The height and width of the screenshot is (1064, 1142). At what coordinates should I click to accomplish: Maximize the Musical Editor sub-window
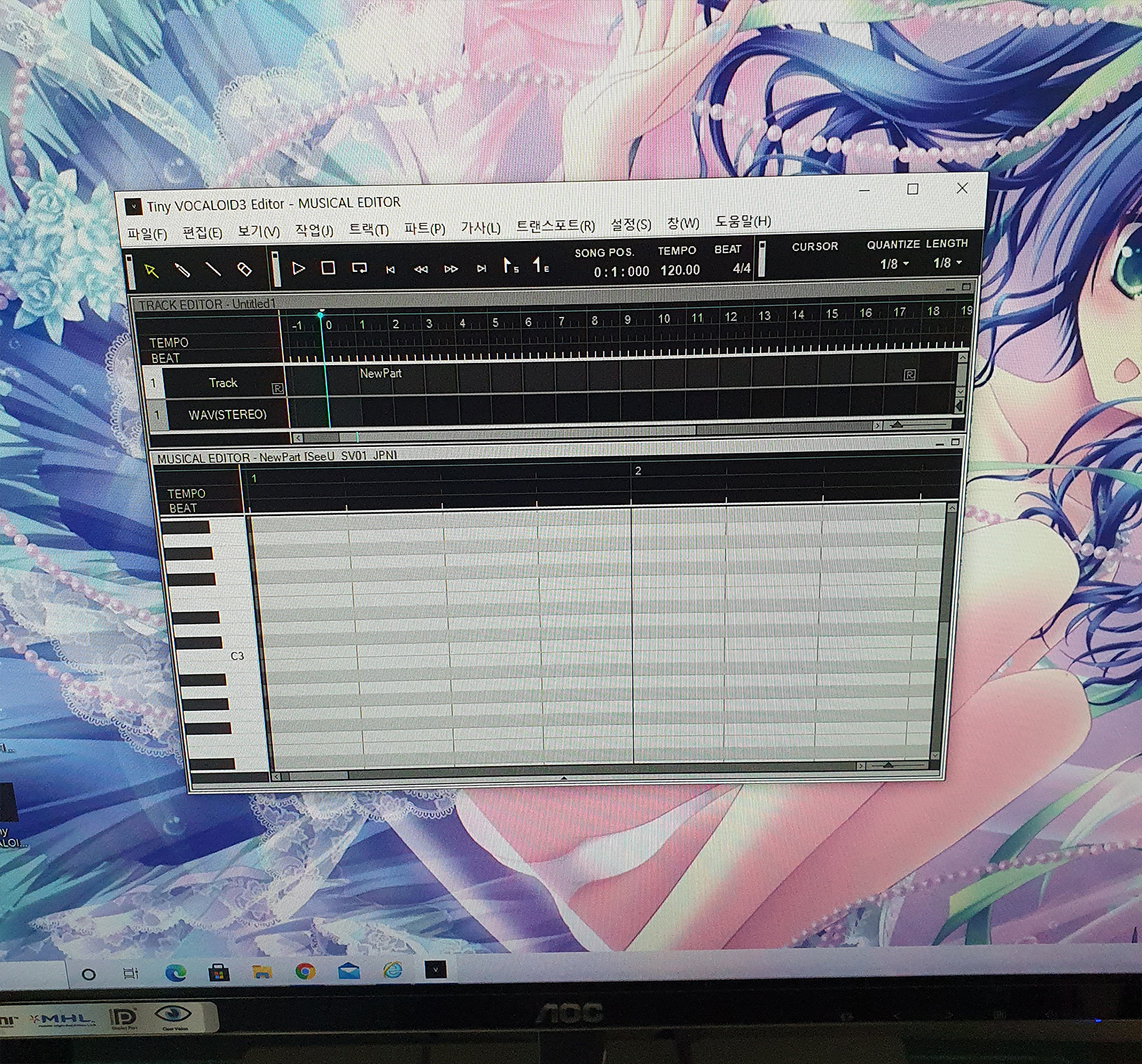(x=955, y=443)
